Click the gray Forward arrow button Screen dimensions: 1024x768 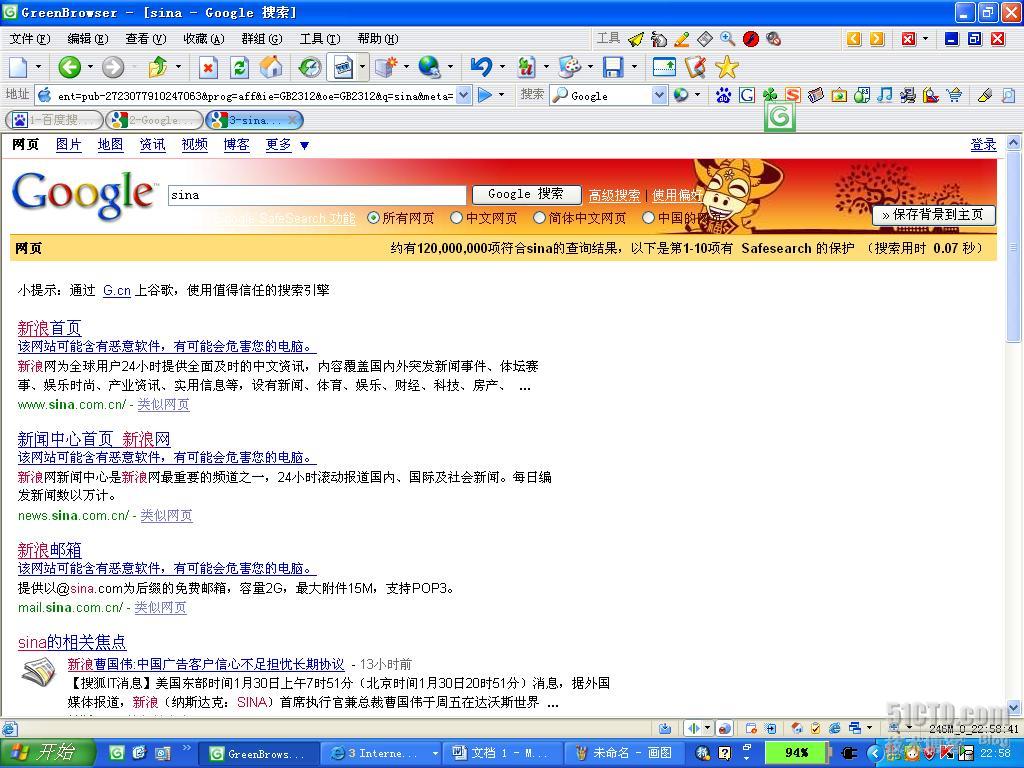pos(113,67)
